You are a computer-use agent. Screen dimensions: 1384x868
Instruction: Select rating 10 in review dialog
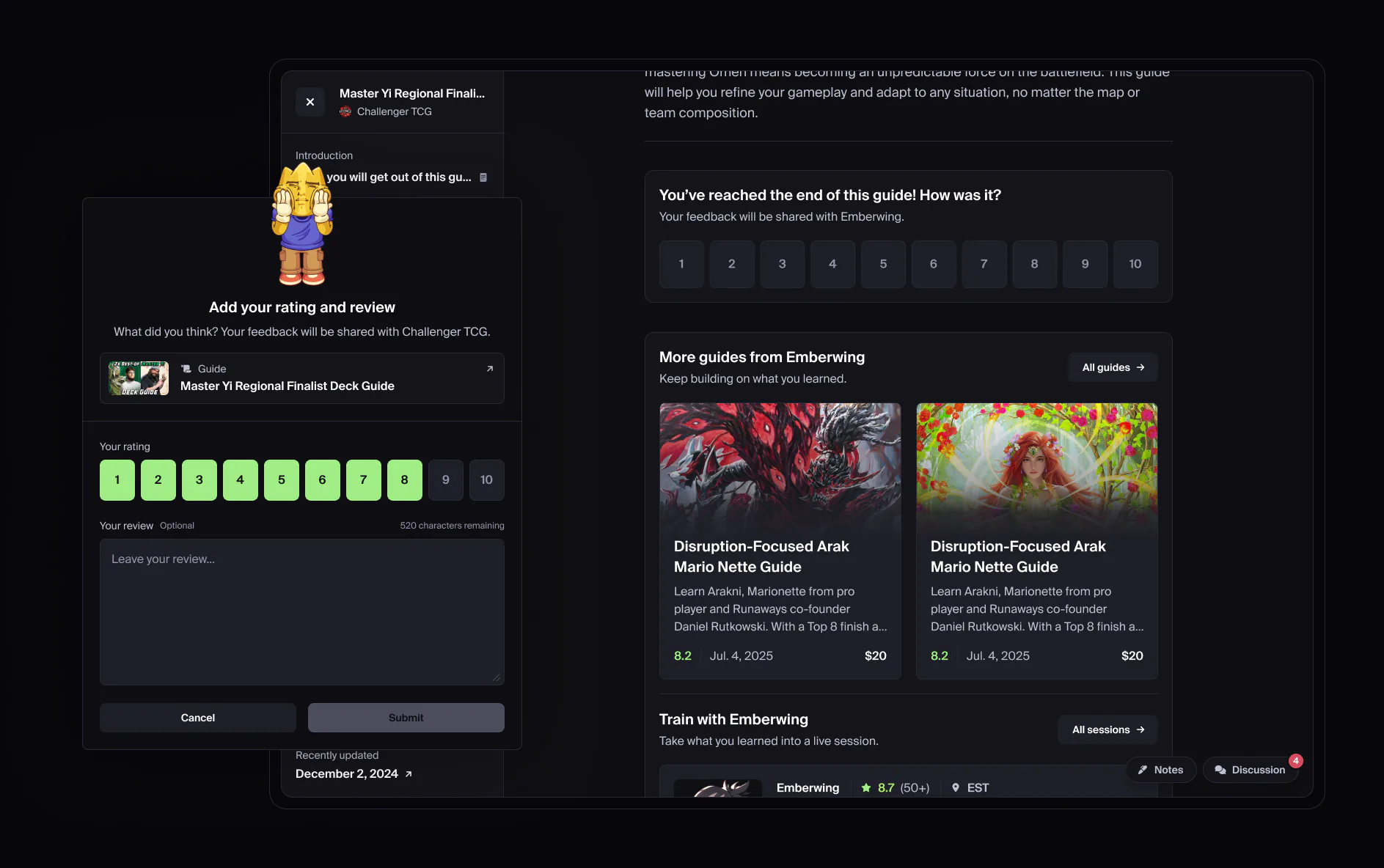pyautogui.click(x=487, y=480)
